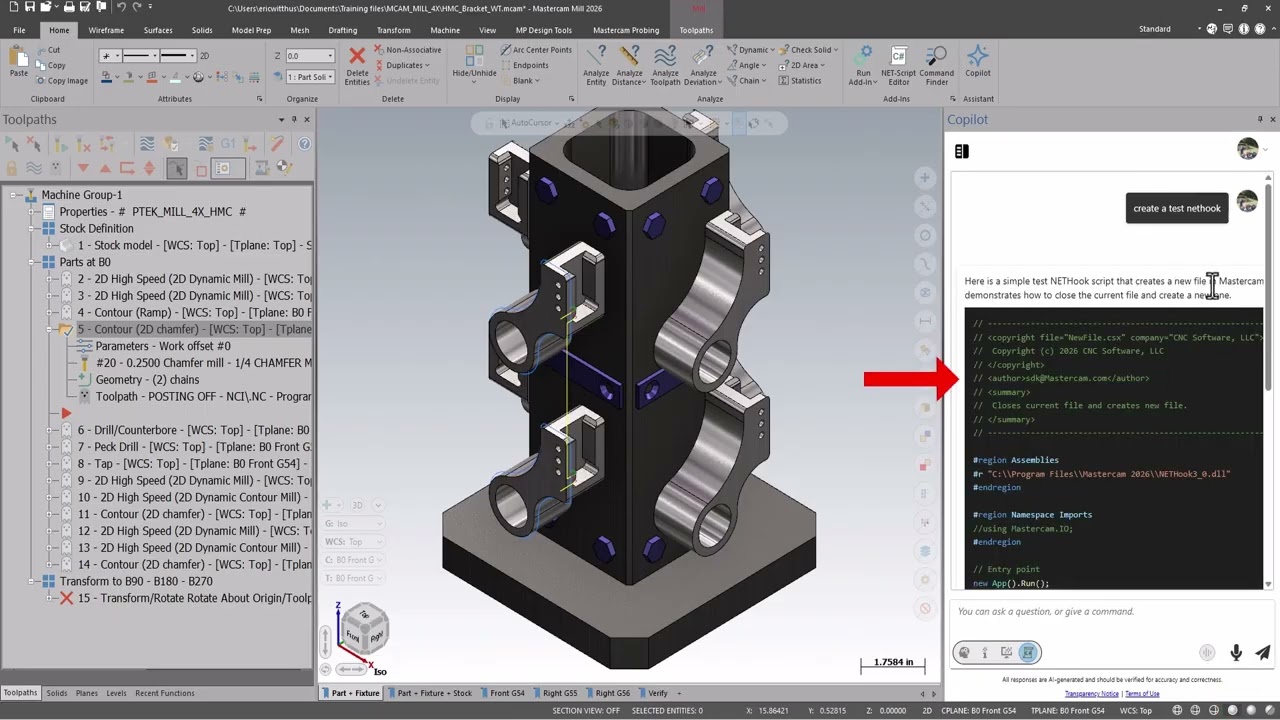Viewport: 1280px width, 720px height.
Task: Open the Part Soli level dropdown
Action: point(330,77)
